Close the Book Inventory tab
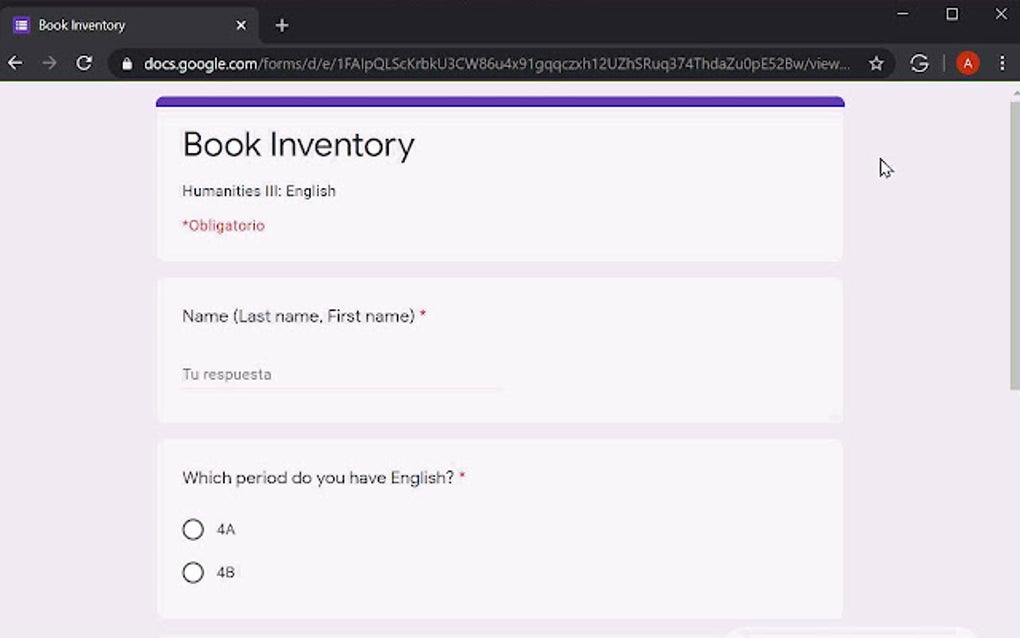This screenshot has height=638, width=1020. 240,24
